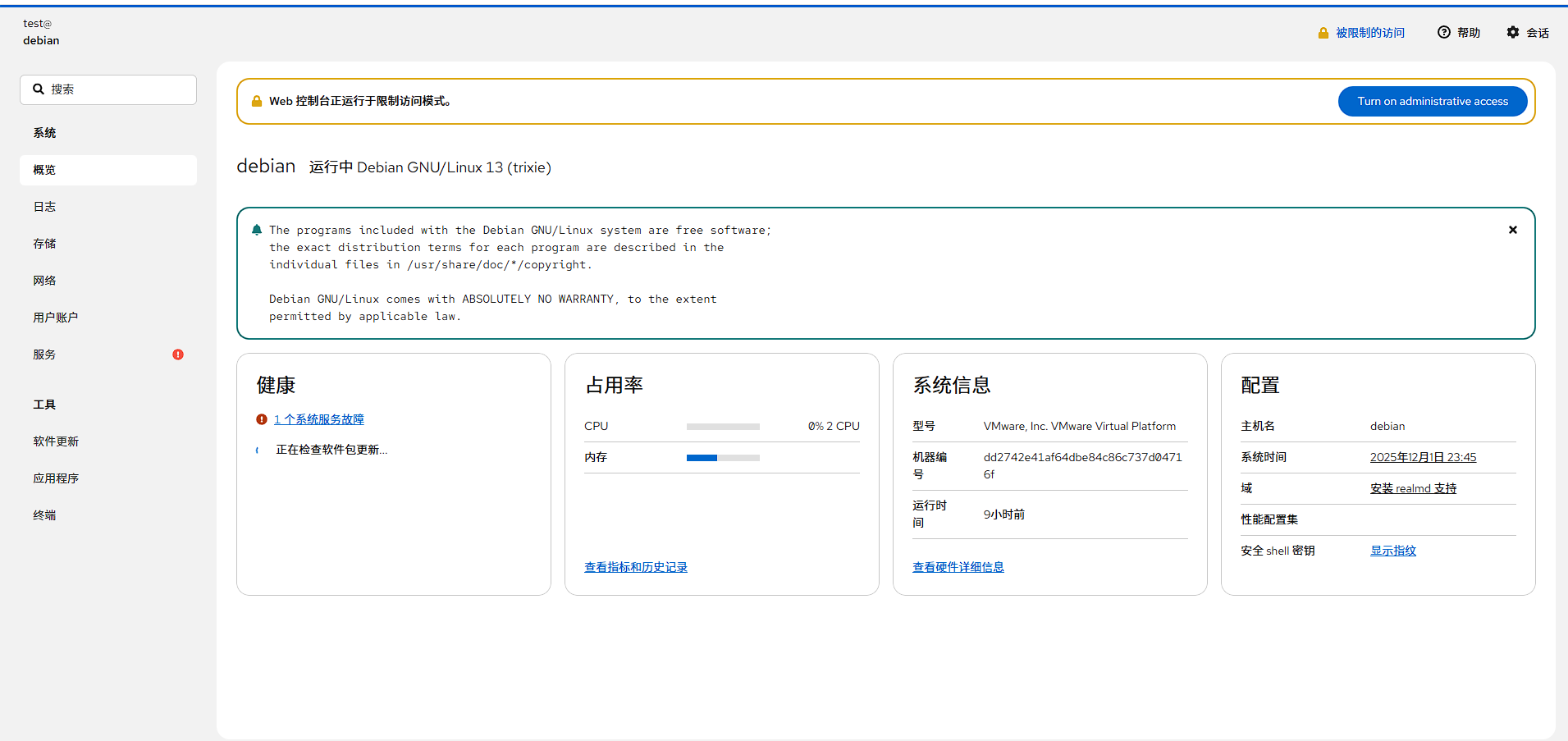Click the system time 2025年12月1日 23:45 link
The width and height of the screenshot is (1568, 741).
coord(1422,457)
